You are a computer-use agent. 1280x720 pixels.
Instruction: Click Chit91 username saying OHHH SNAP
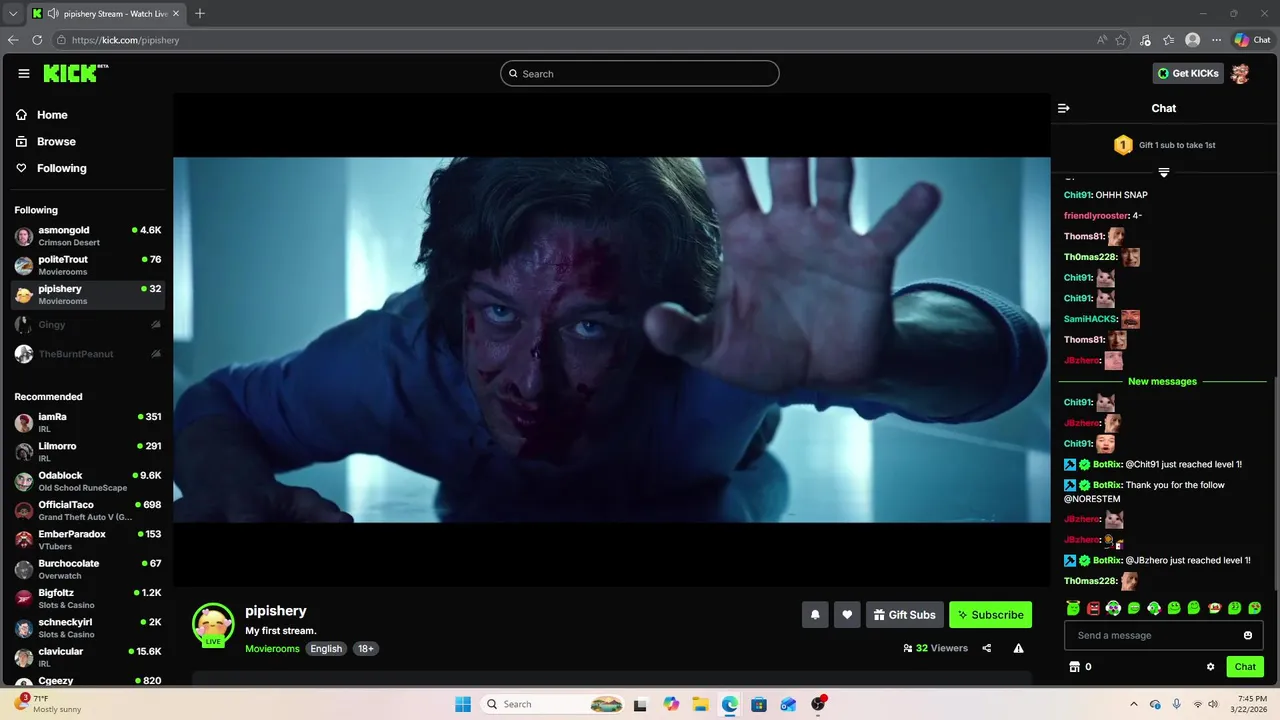click(1077, 195)
